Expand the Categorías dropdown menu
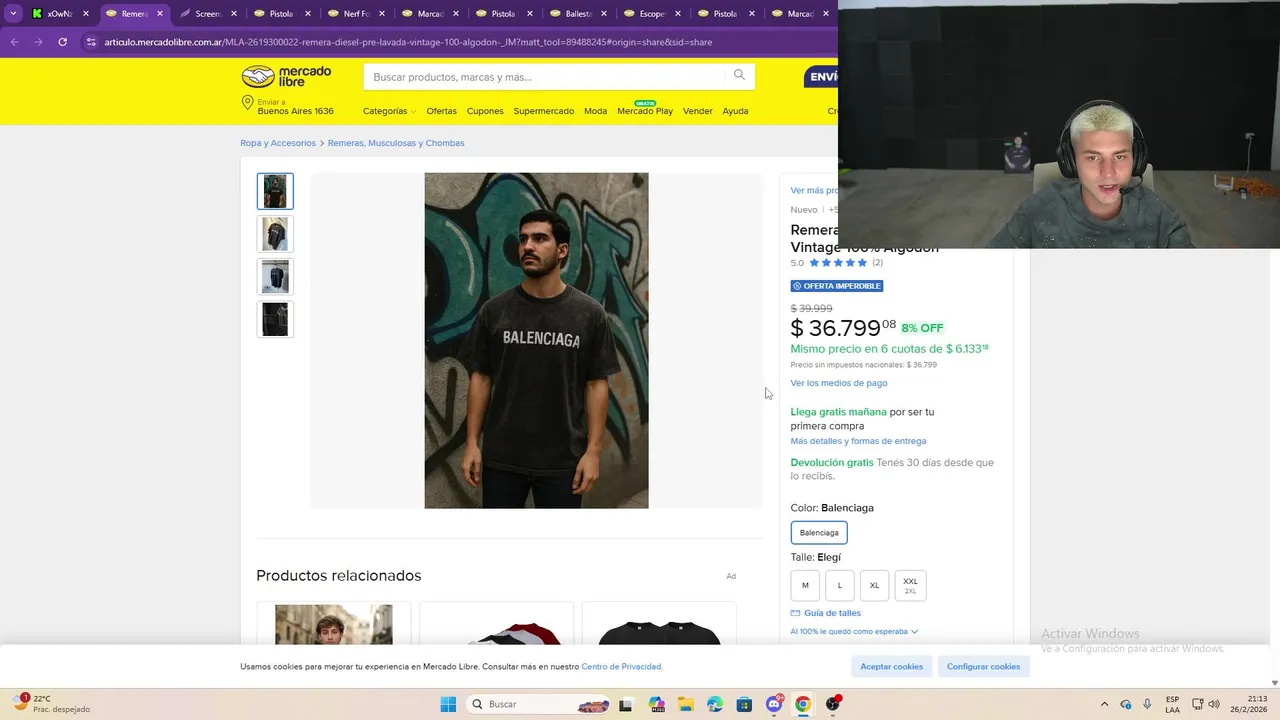 point(389,111)
